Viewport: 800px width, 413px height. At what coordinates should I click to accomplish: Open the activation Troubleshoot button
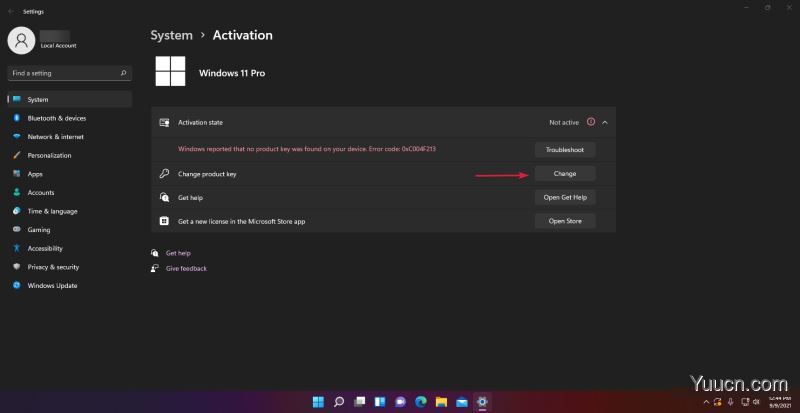565,149
